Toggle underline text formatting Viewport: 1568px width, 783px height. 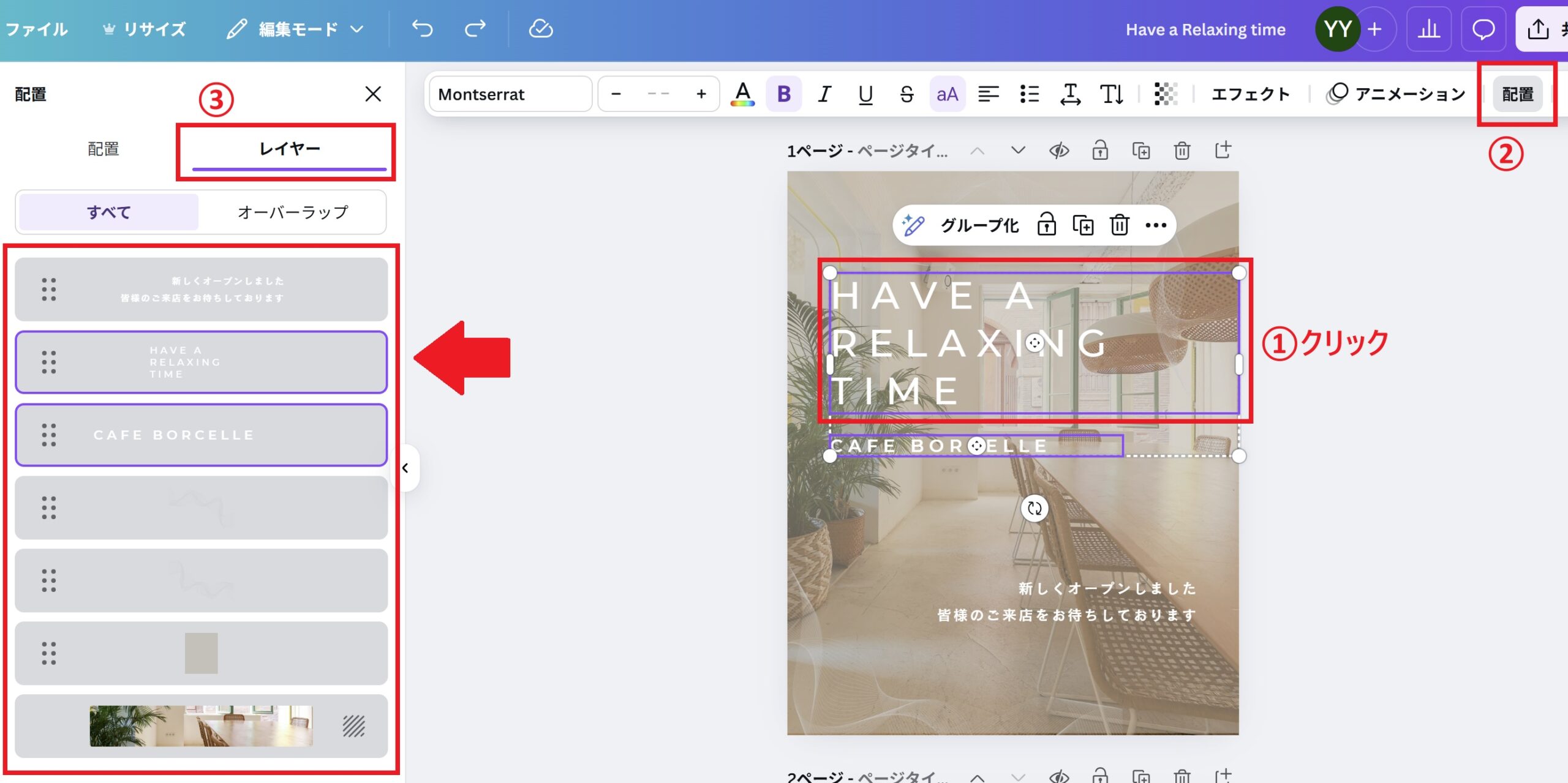(x=865, y=94)
